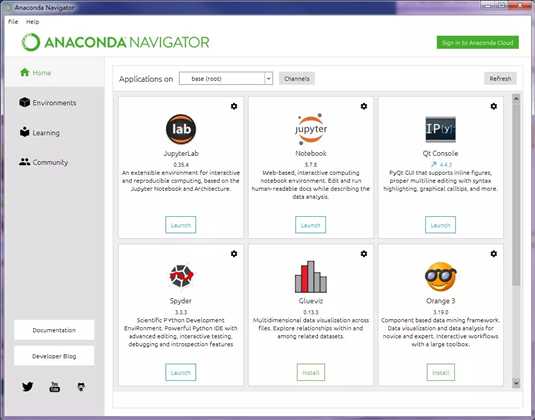Image resolution: width=535 pixels, height=420 pixels.
Task: Click the Qt Console version update arrow
Action: (x=434, y=164)
